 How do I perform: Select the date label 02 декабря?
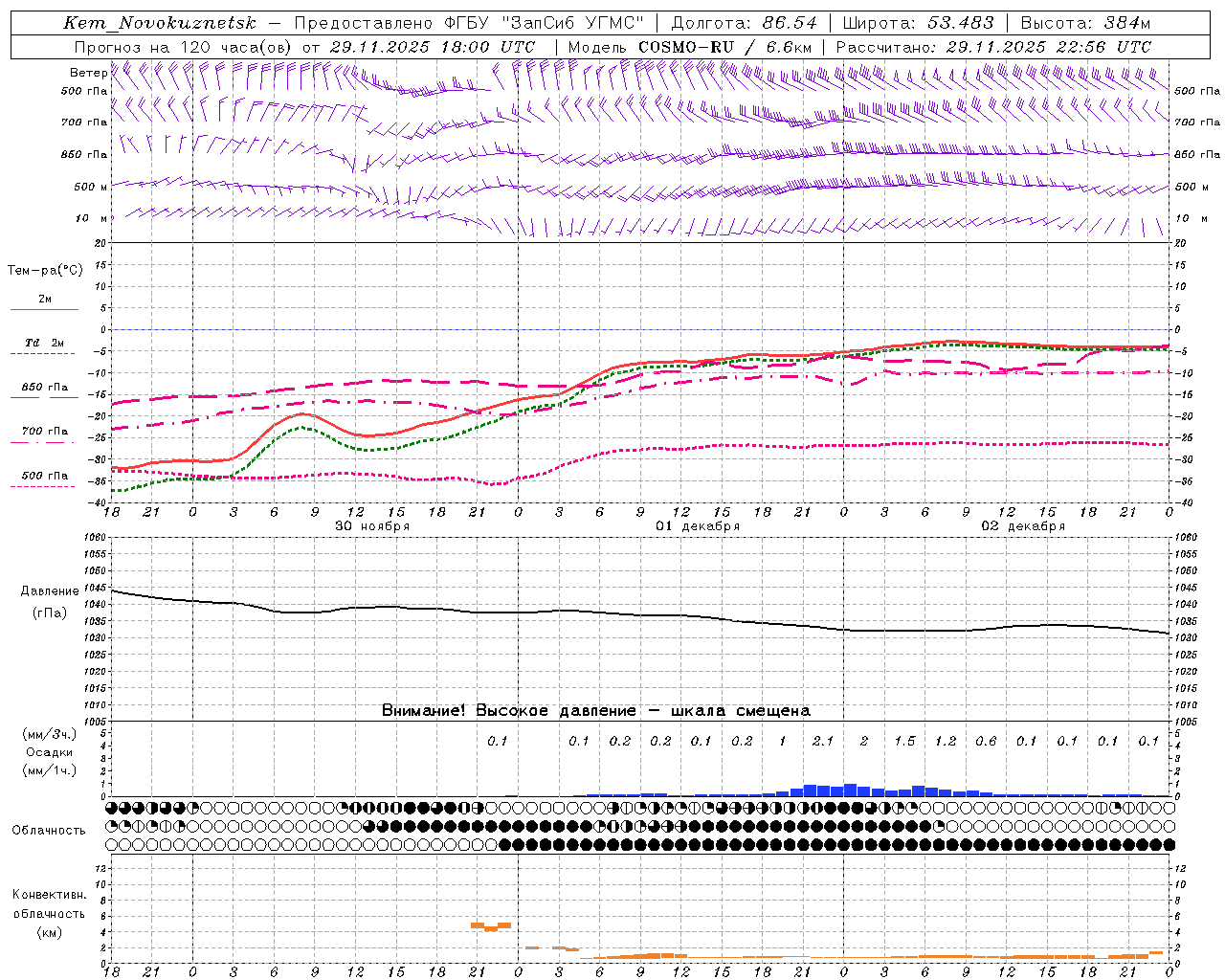[1023, 526]
